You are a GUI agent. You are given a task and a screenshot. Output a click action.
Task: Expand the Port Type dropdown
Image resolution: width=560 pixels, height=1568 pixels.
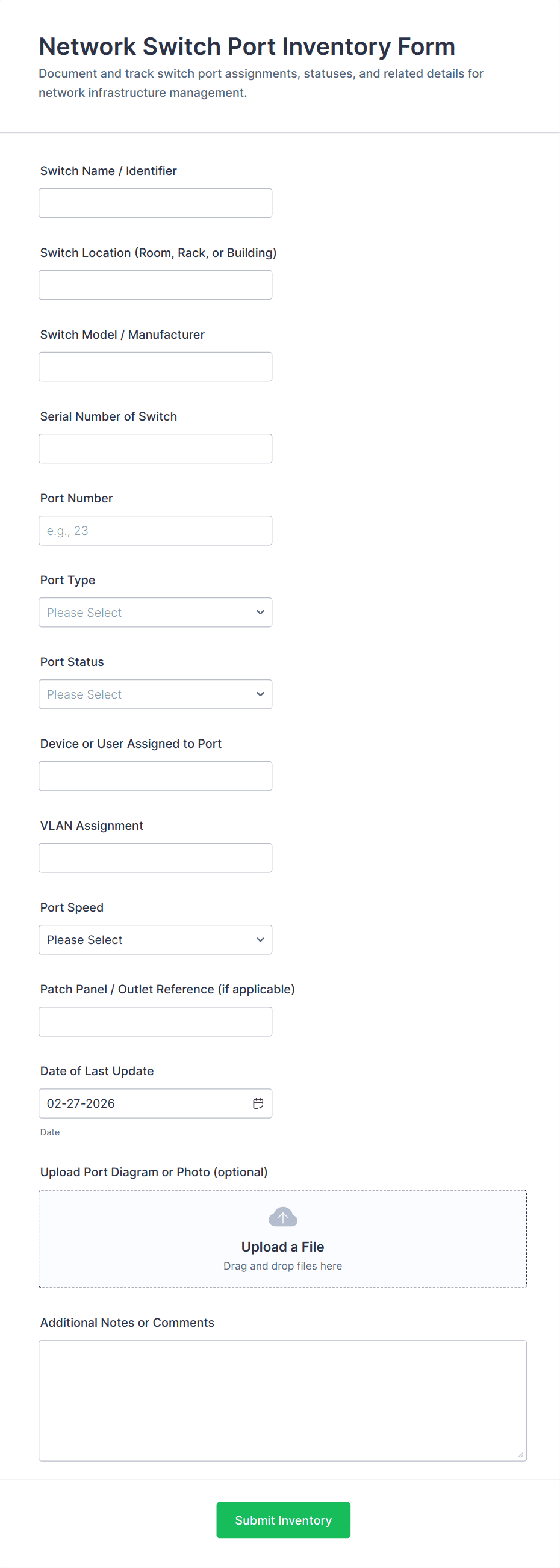pos(155,613)
